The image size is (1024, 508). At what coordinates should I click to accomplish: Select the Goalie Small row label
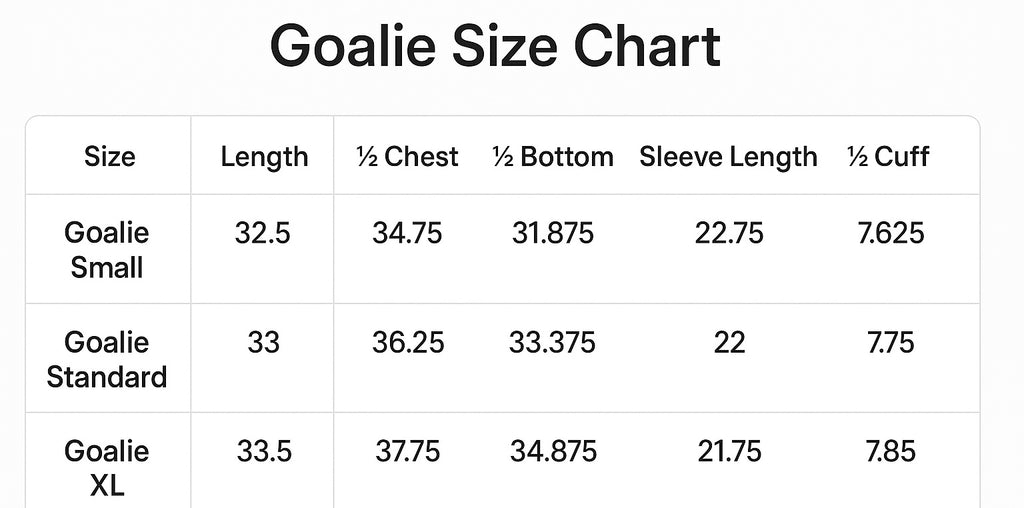pos(106,250)
